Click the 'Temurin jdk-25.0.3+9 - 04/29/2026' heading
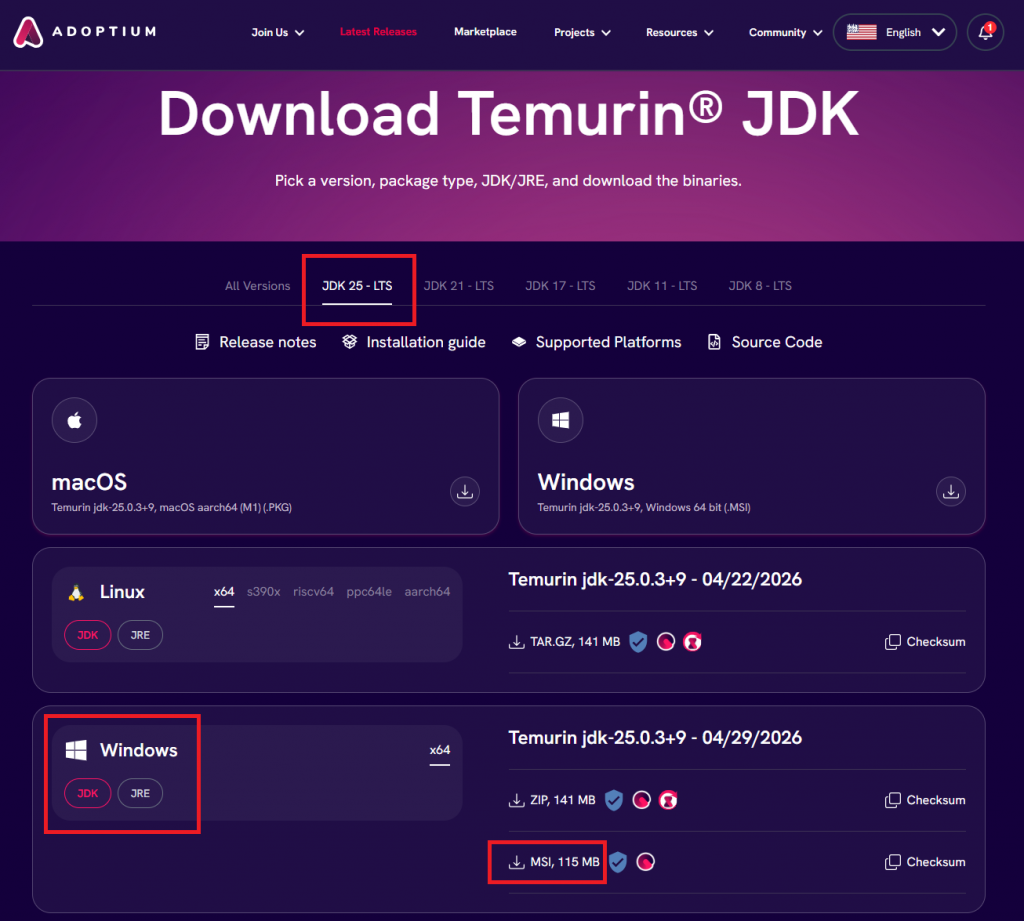This screenshot has width=1024, height=921. [655, 737]
